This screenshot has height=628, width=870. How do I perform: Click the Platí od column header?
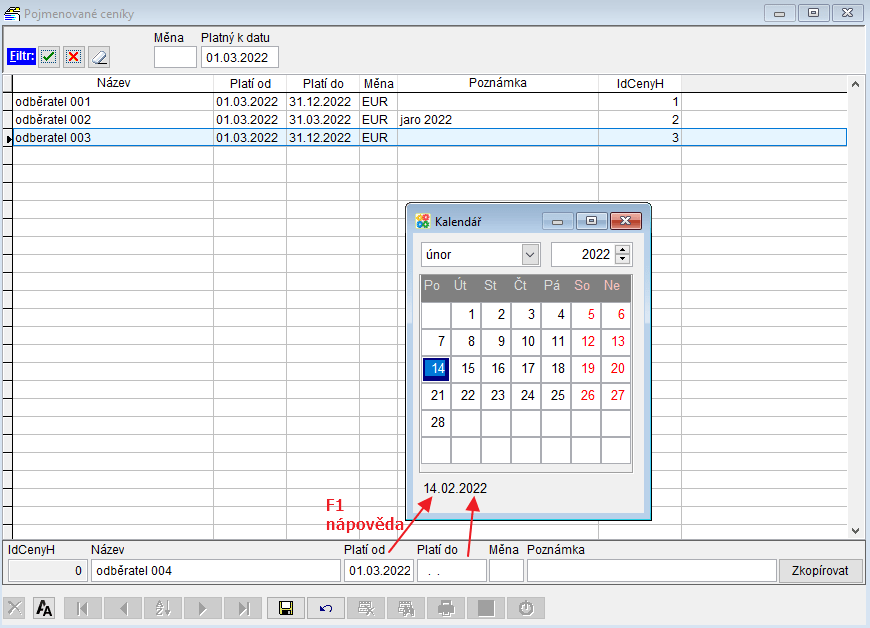coord(250,83)
